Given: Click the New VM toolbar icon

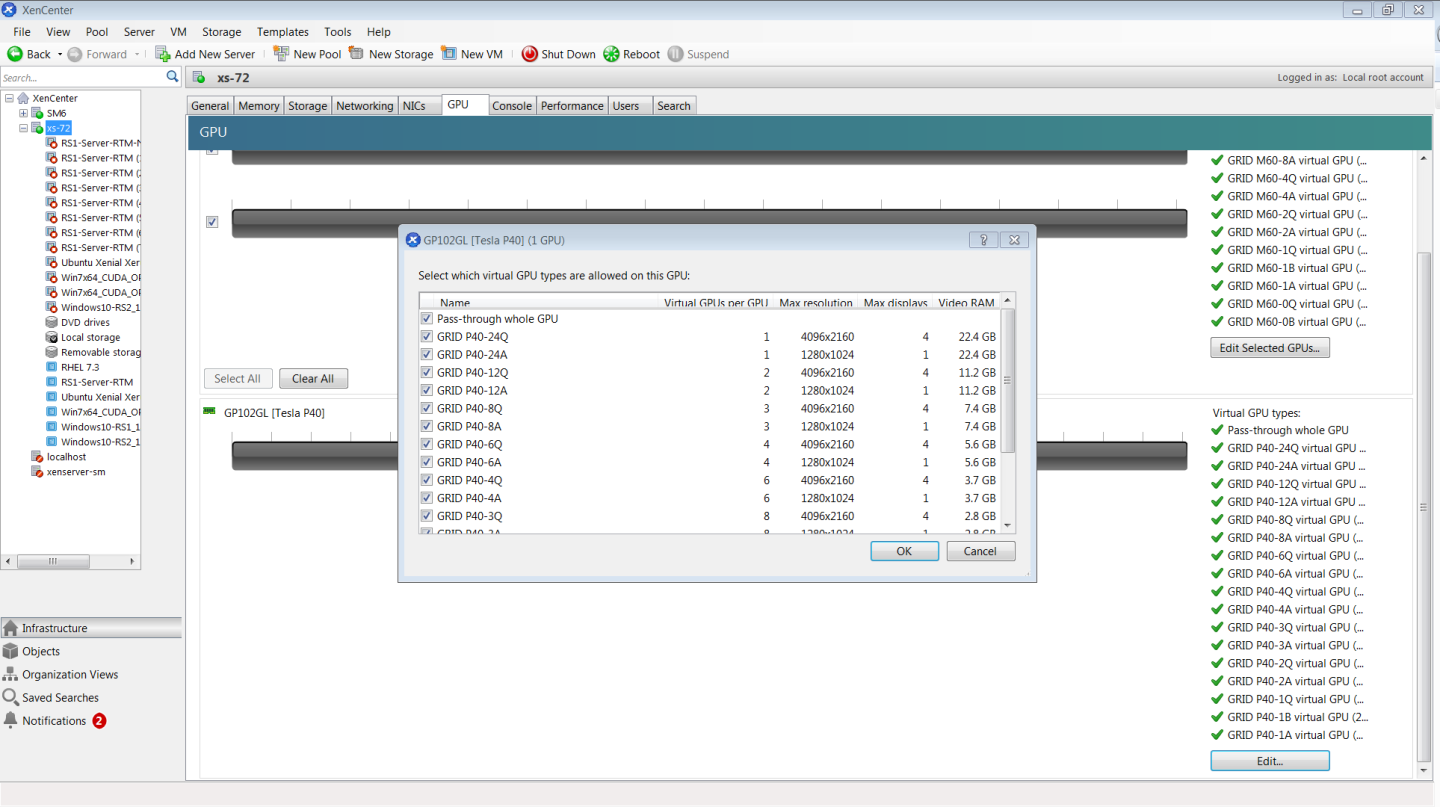Looking at the screenshot, I should (447, 54).
